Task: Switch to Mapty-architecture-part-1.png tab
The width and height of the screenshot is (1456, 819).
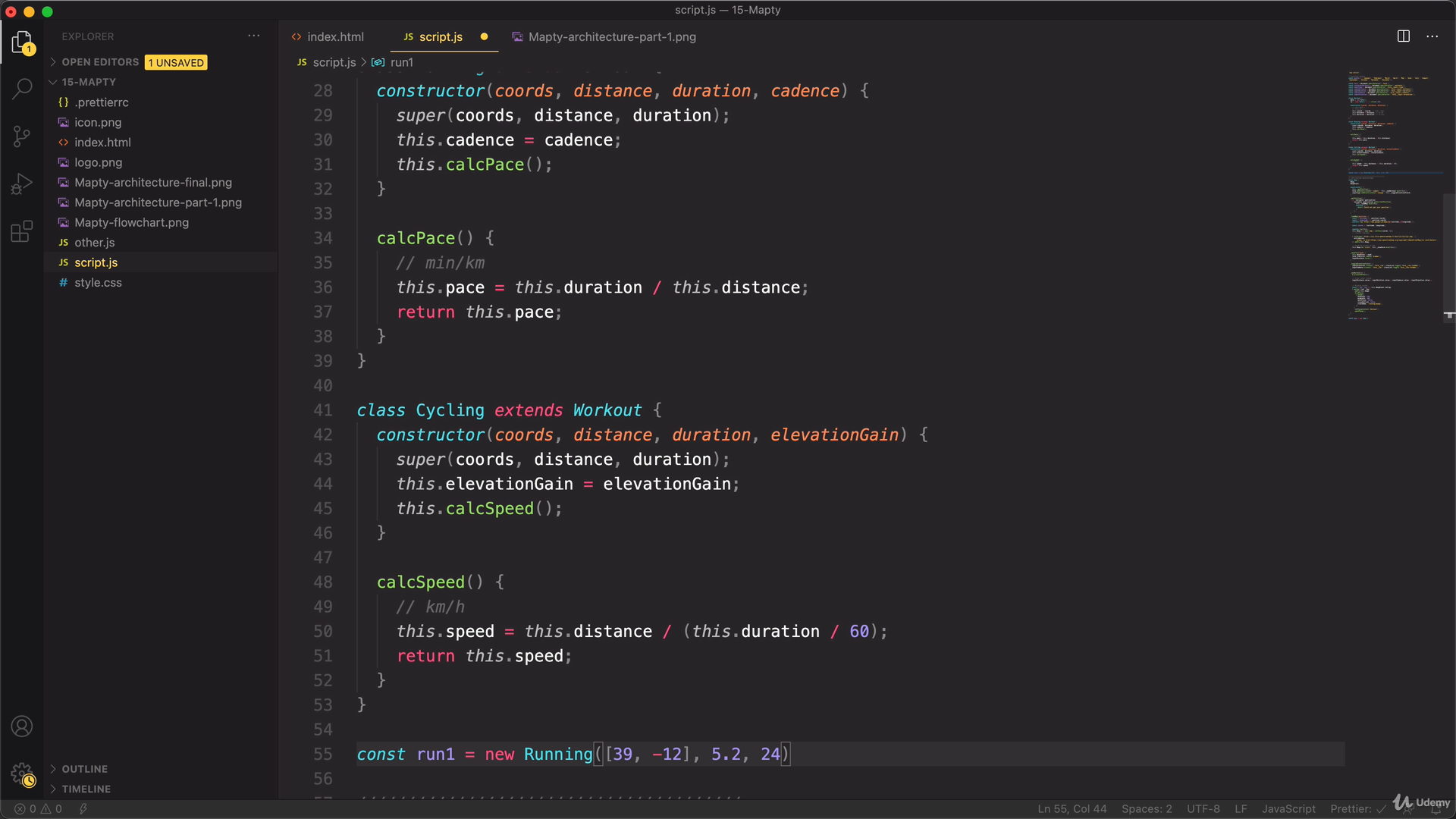Action: click(x=611, y=36)
